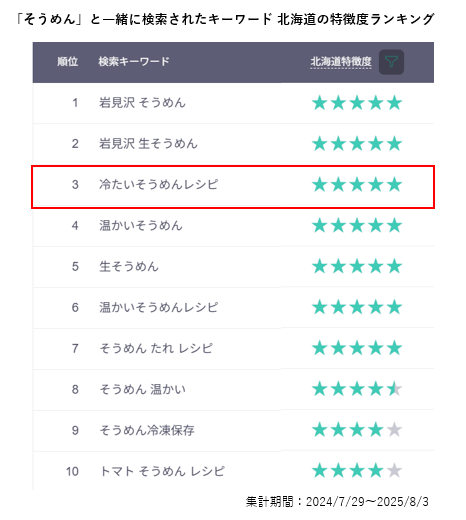Click the rank number 10 cell
466x520 pixels.
point(72,471)
